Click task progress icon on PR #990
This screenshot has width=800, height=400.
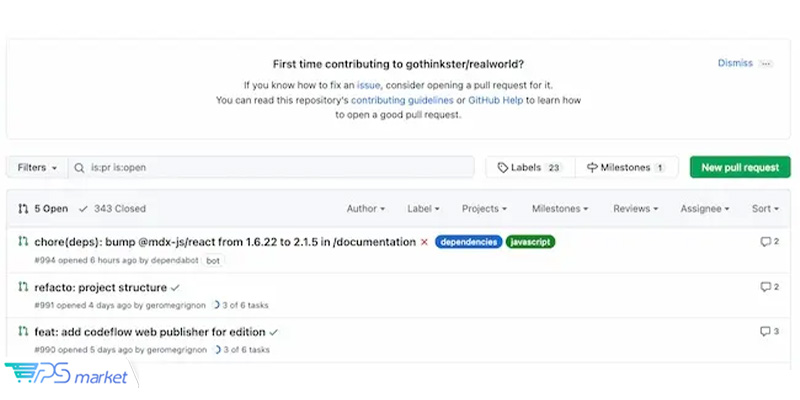tap(217, 349)
